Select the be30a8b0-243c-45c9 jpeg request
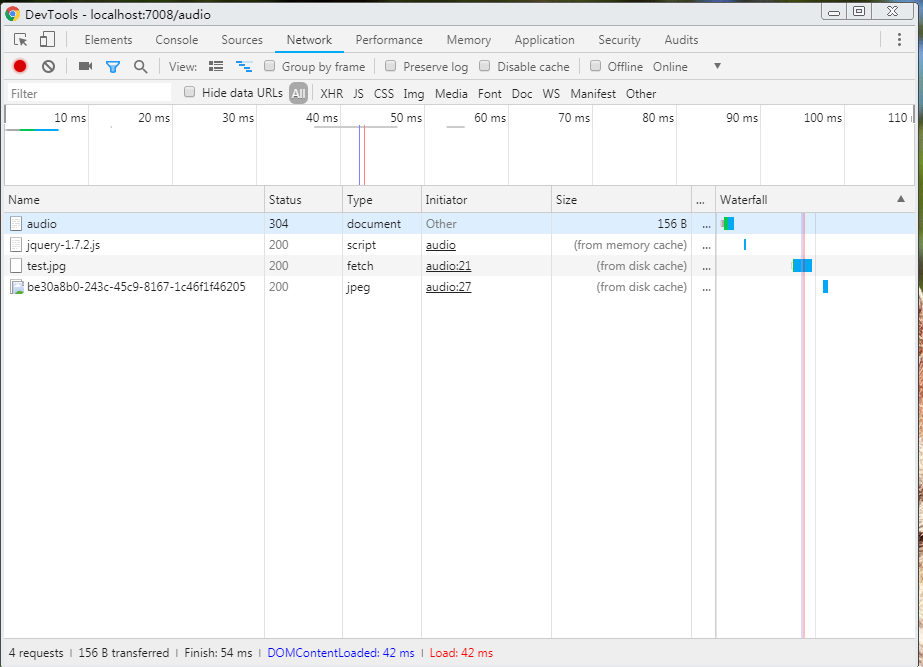Screen dimensions: 923x667 tap(459, 287)
